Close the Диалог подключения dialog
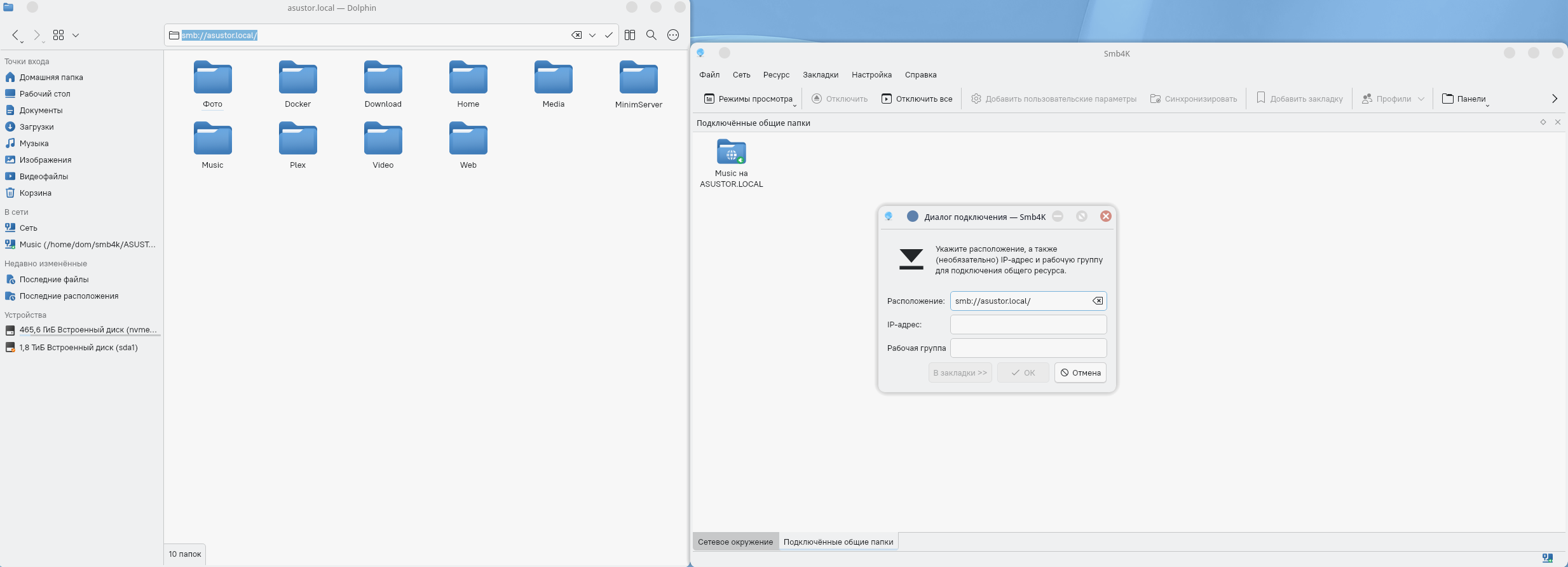This screenshot has width=1568, height=567. [1106, 216]
